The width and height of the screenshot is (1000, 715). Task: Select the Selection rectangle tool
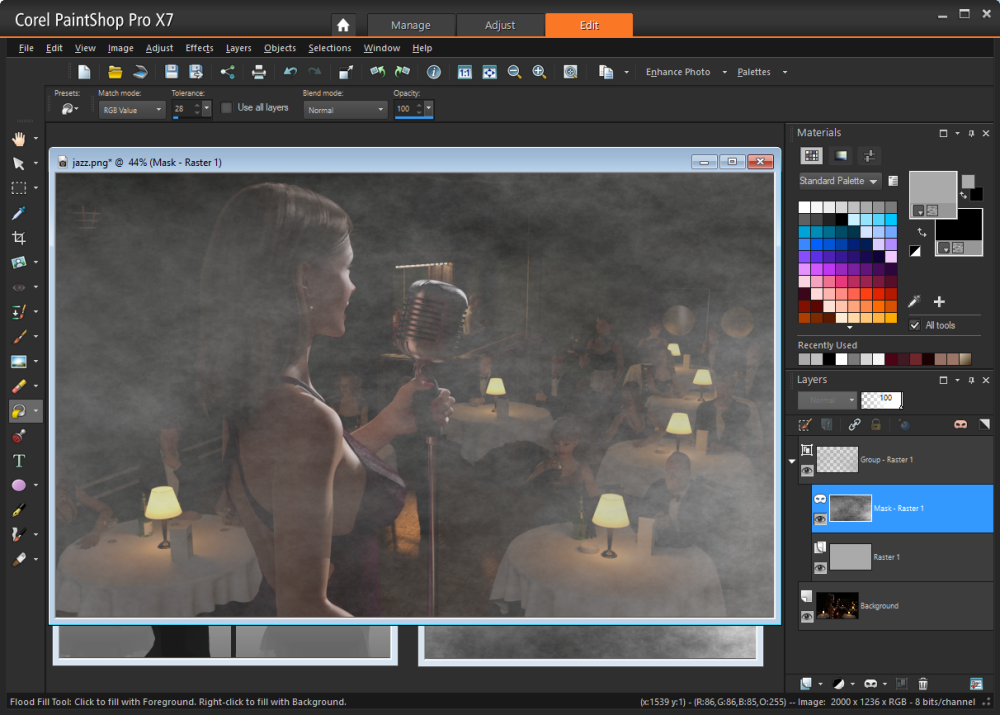(19, 188)
